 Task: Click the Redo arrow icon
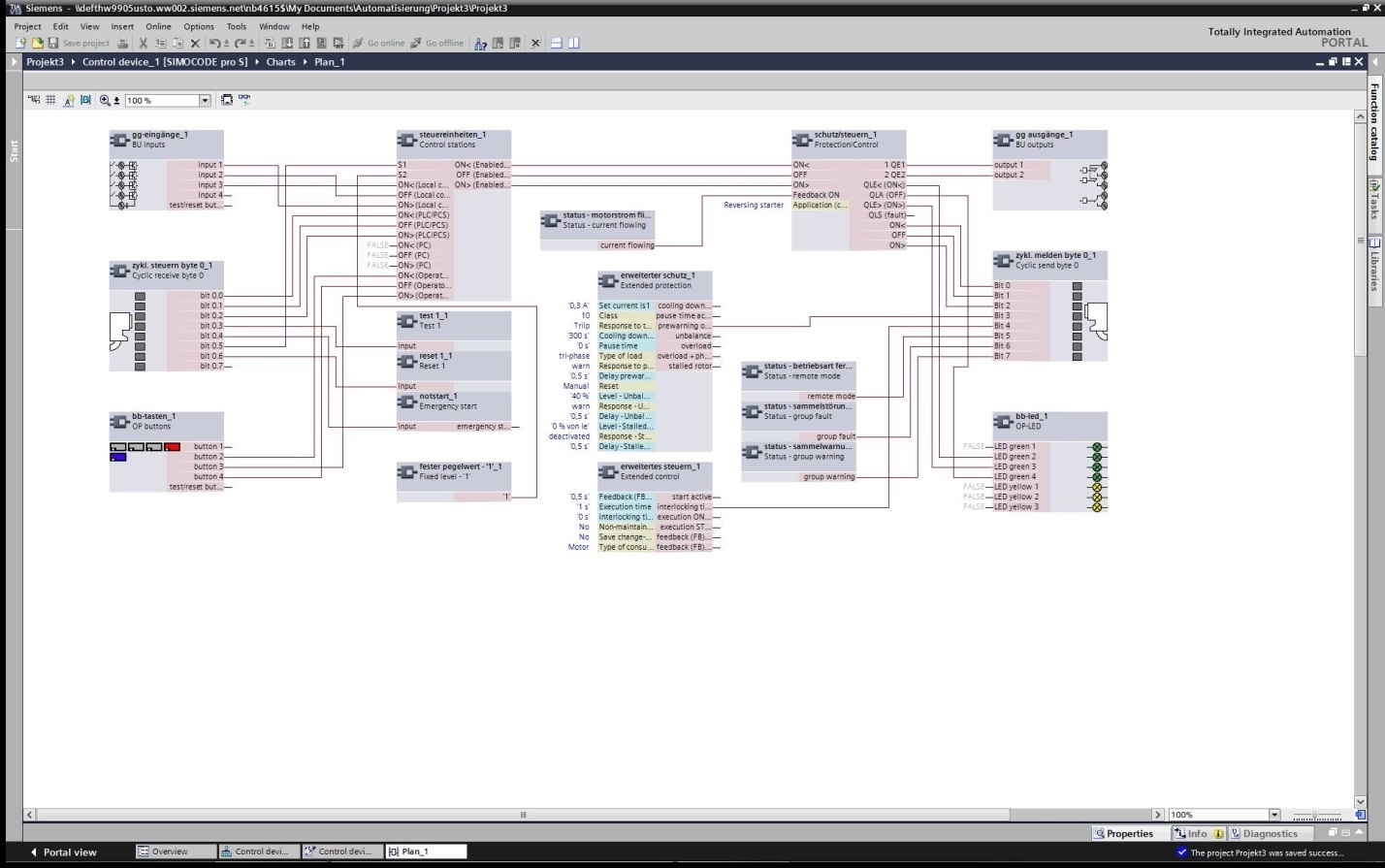(x=241, y=44)
